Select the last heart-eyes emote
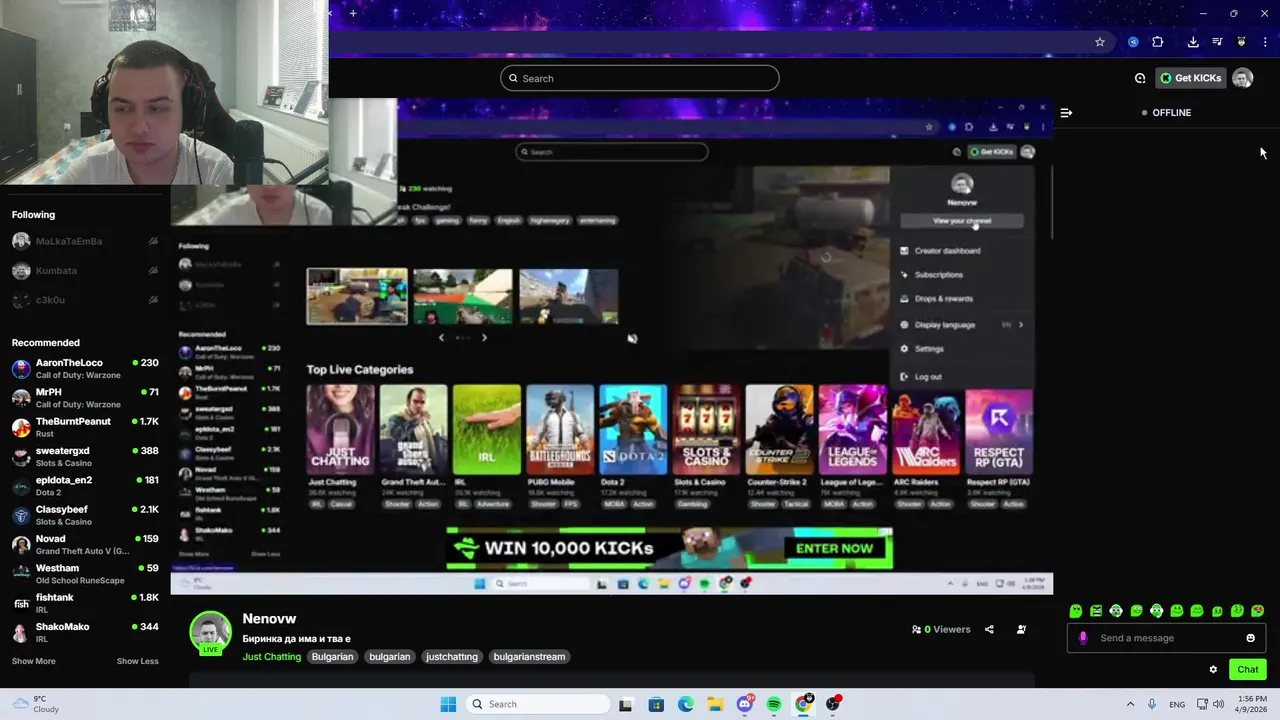Viewport: 1280px width, 720px height. [1258, 611]
